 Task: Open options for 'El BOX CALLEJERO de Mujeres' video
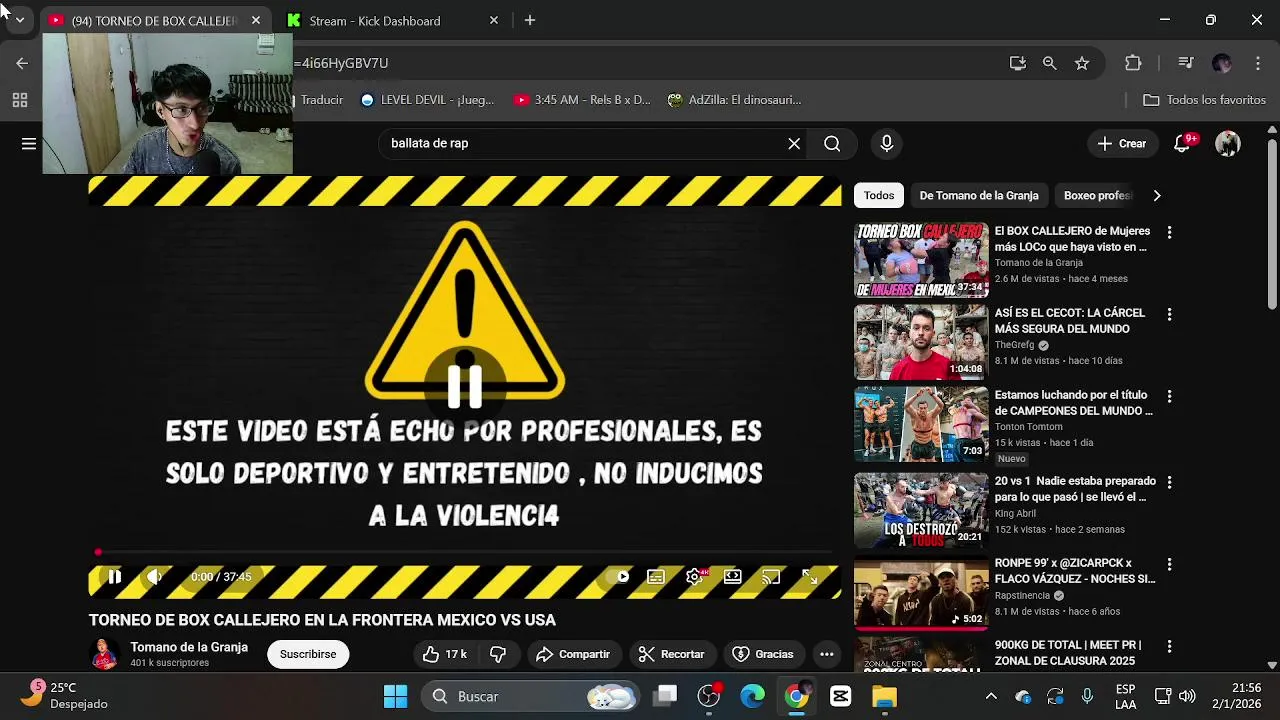coord(1169,232)
